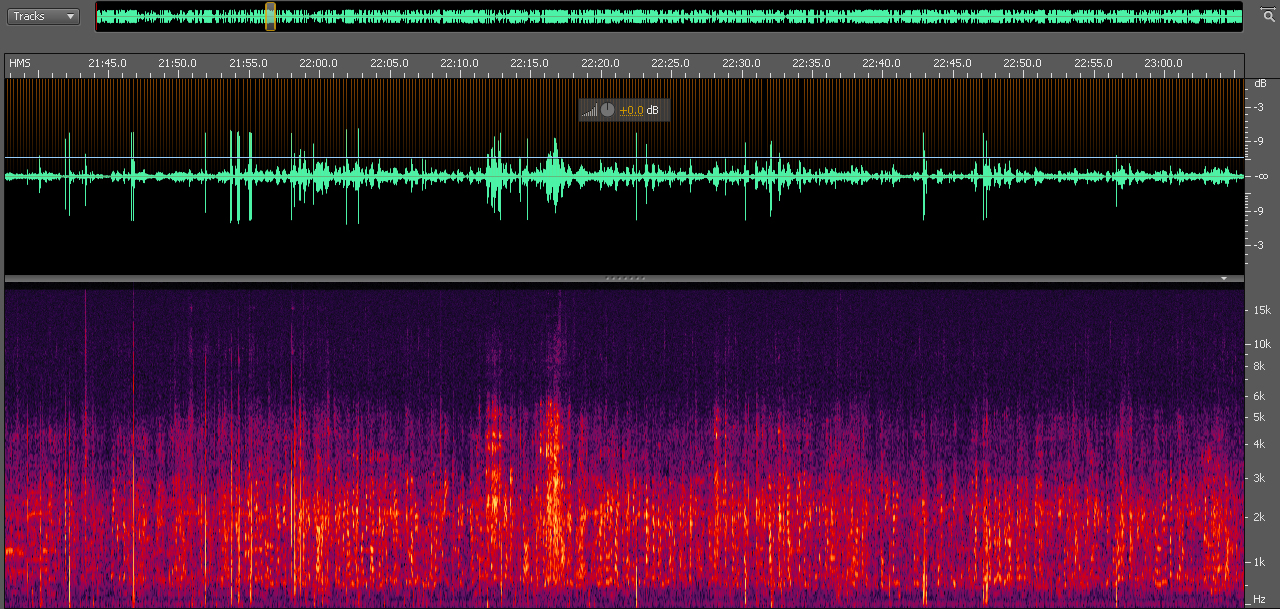This screenshot has width=1280, height=609.
Task: Click the small triangle on the divider bar
Action: tap(1223, 278)
